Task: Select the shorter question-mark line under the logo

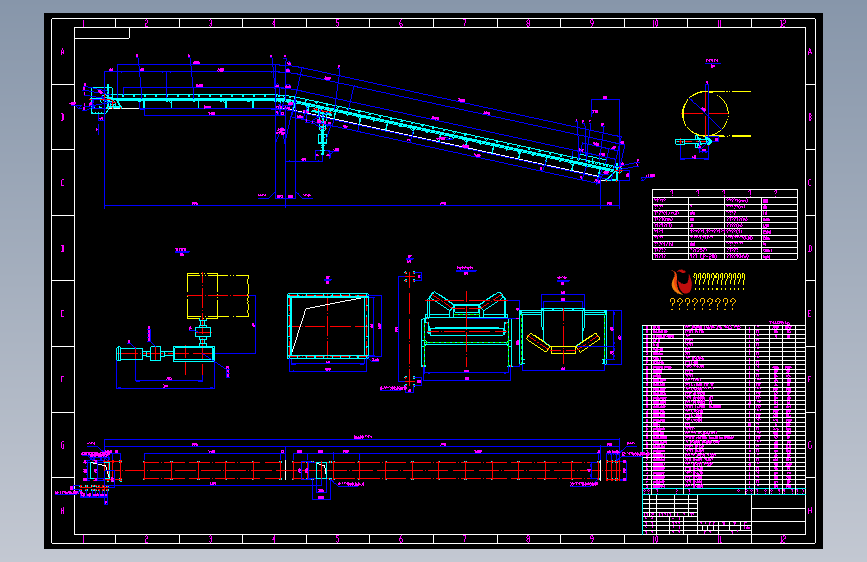Action: 702,304
